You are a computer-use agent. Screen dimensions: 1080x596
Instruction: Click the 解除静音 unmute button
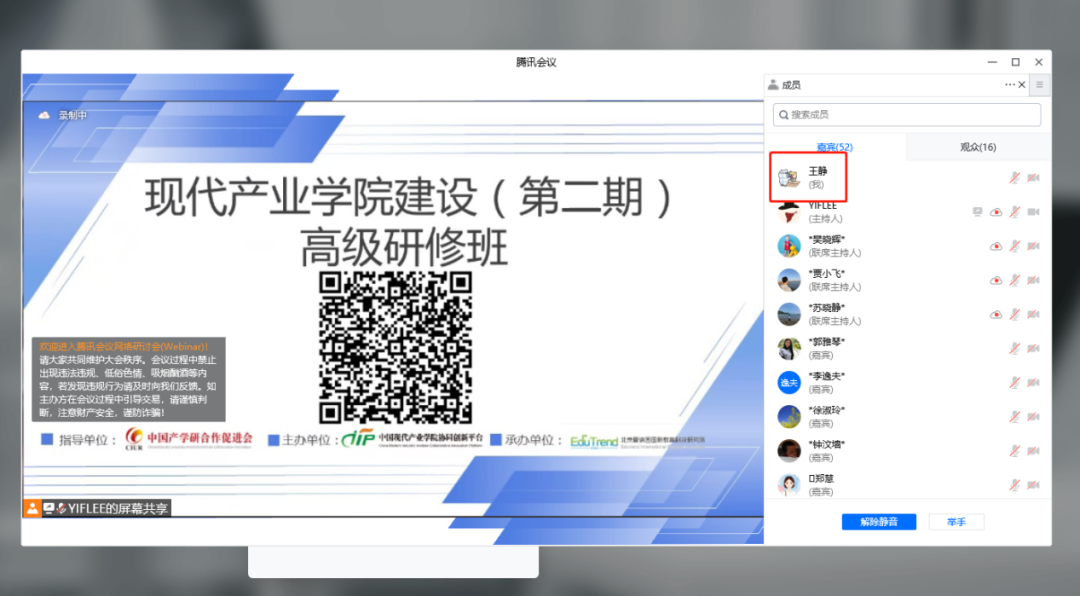tap(879, 522)
